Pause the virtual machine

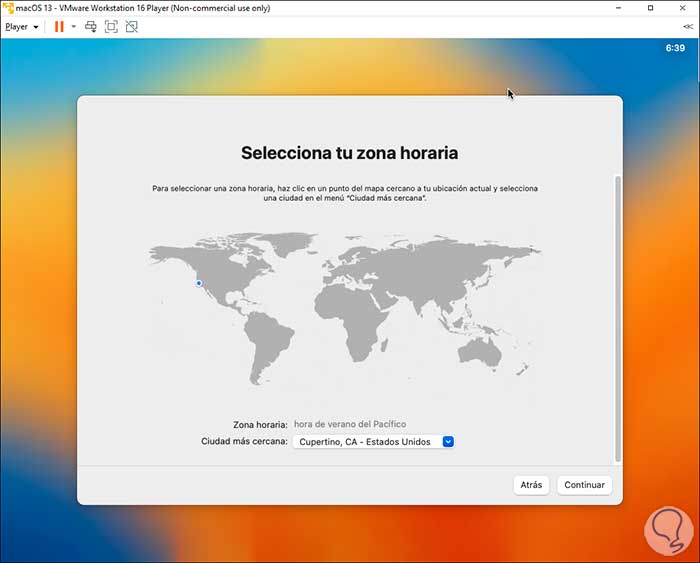(x=59, y=27)
